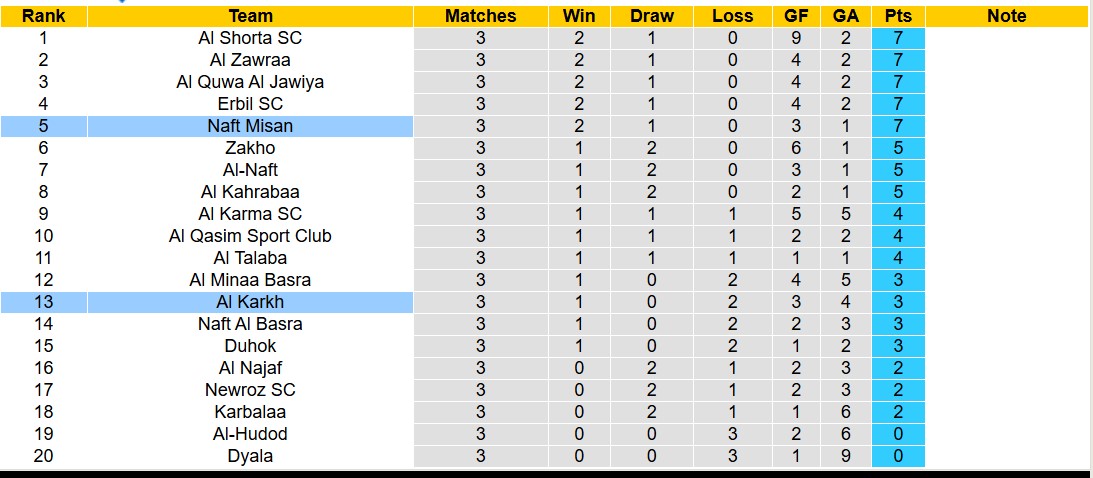The height and width of the screenshot is (478, 1093).
Task: Click the Newroz SC team name
Action: click(x=250, y=390)
